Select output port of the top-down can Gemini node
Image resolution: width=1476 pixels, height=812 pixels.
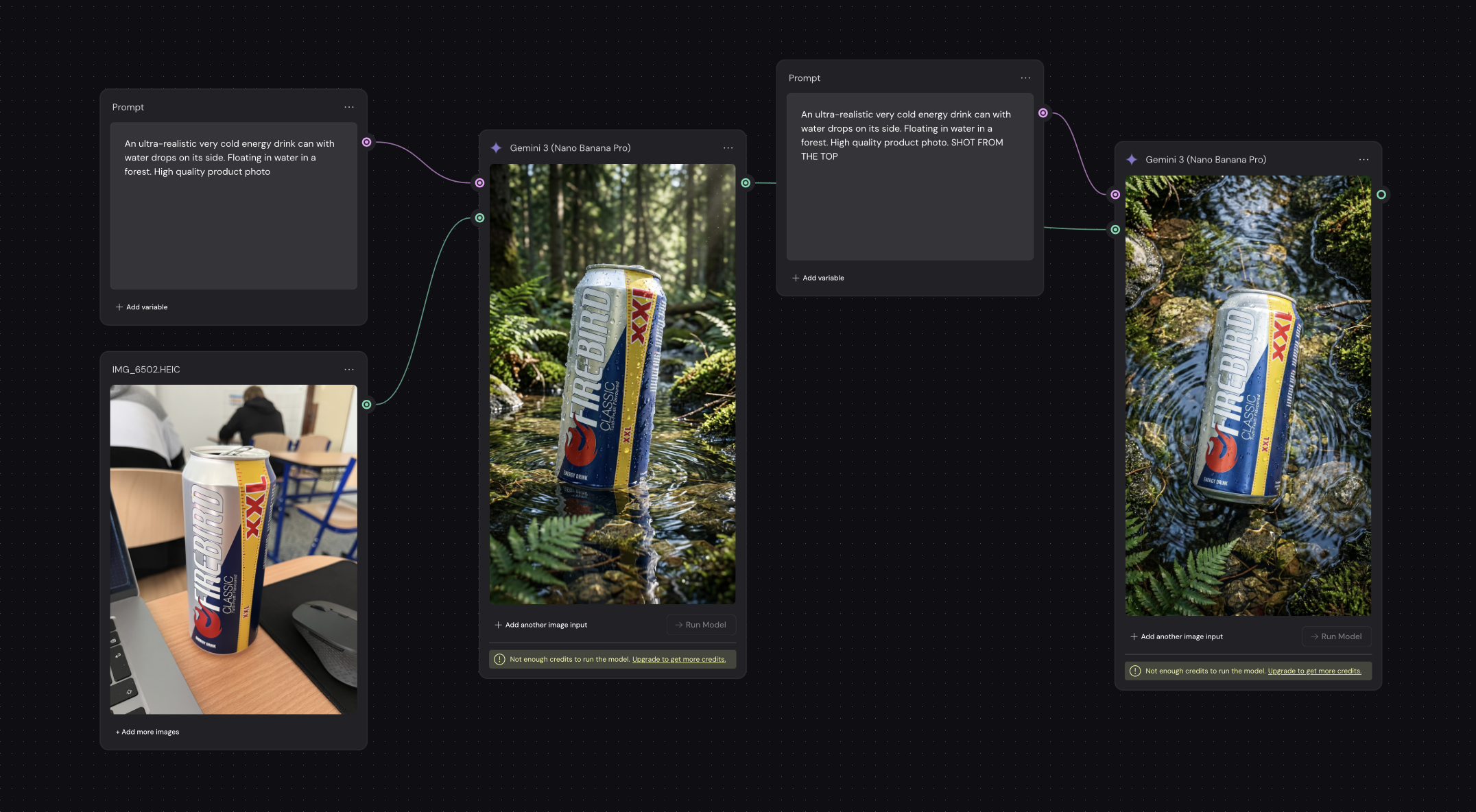point(1381,195)
